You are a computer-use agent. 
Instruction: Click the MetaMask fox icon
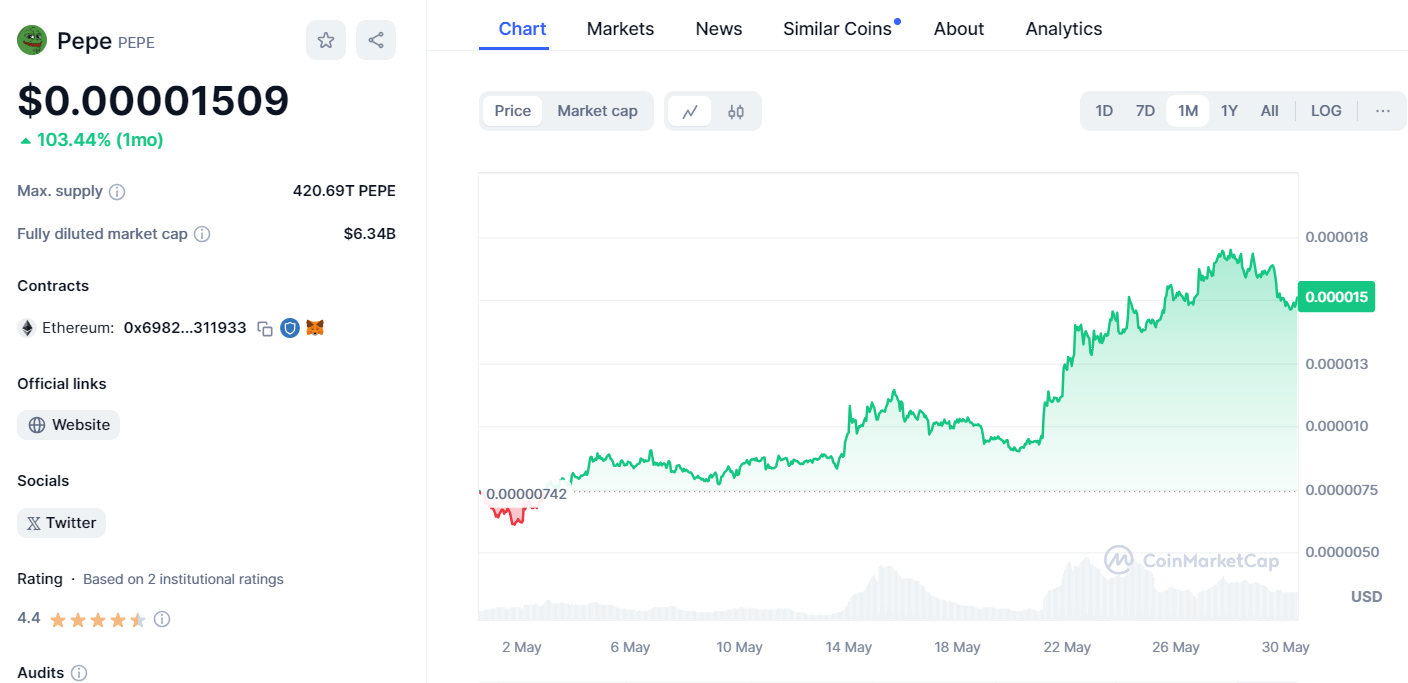[x=315, y=328]
